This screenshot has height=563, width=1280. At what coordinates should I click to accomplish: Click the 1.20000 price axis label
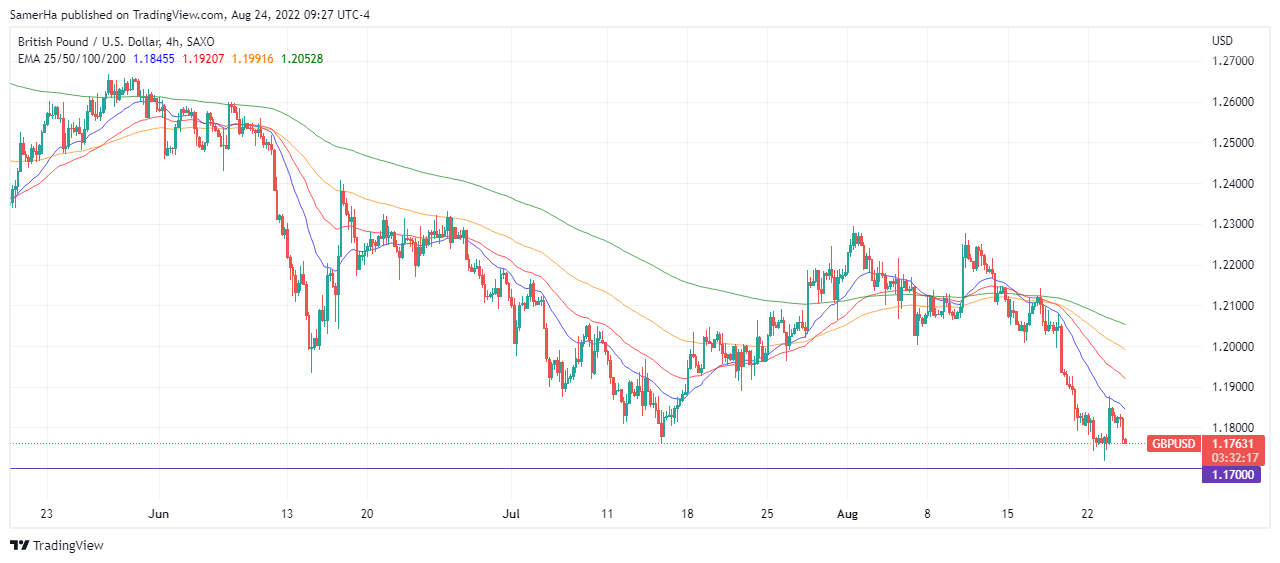coord(1232,346)
